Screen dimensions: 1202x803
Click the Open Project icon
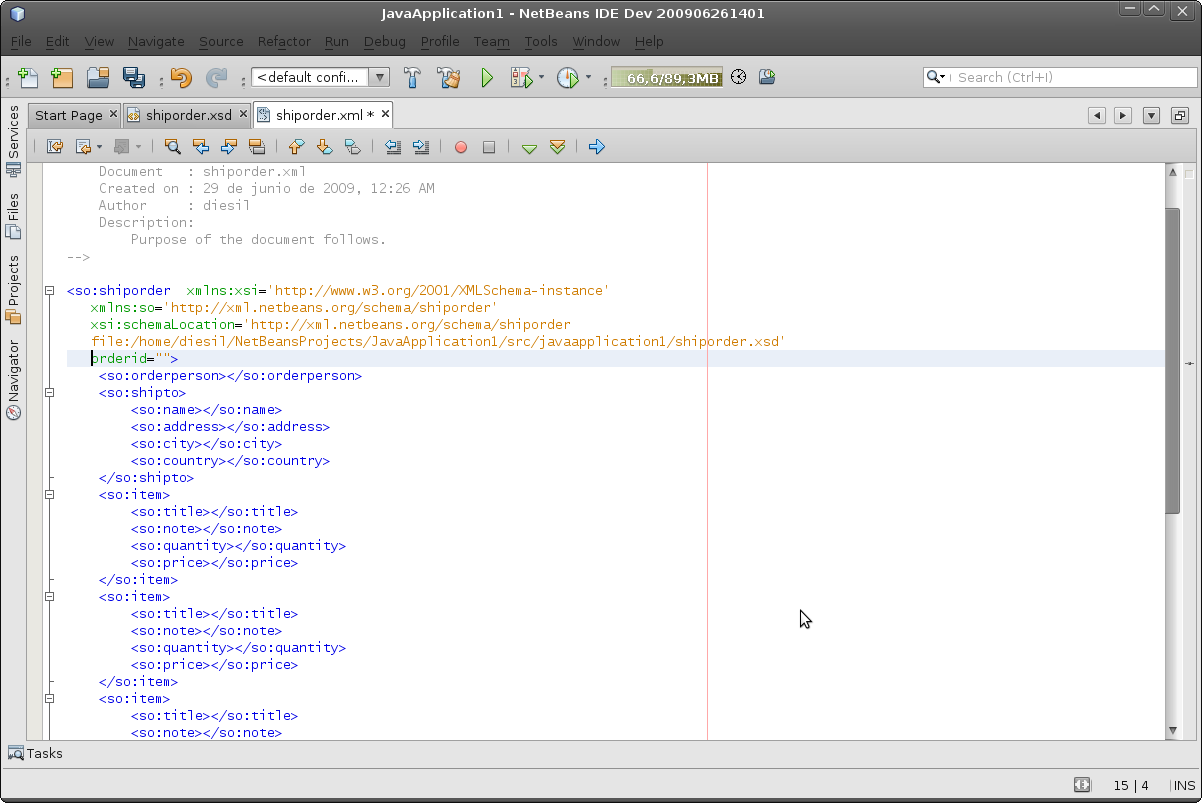pos(98,77)
